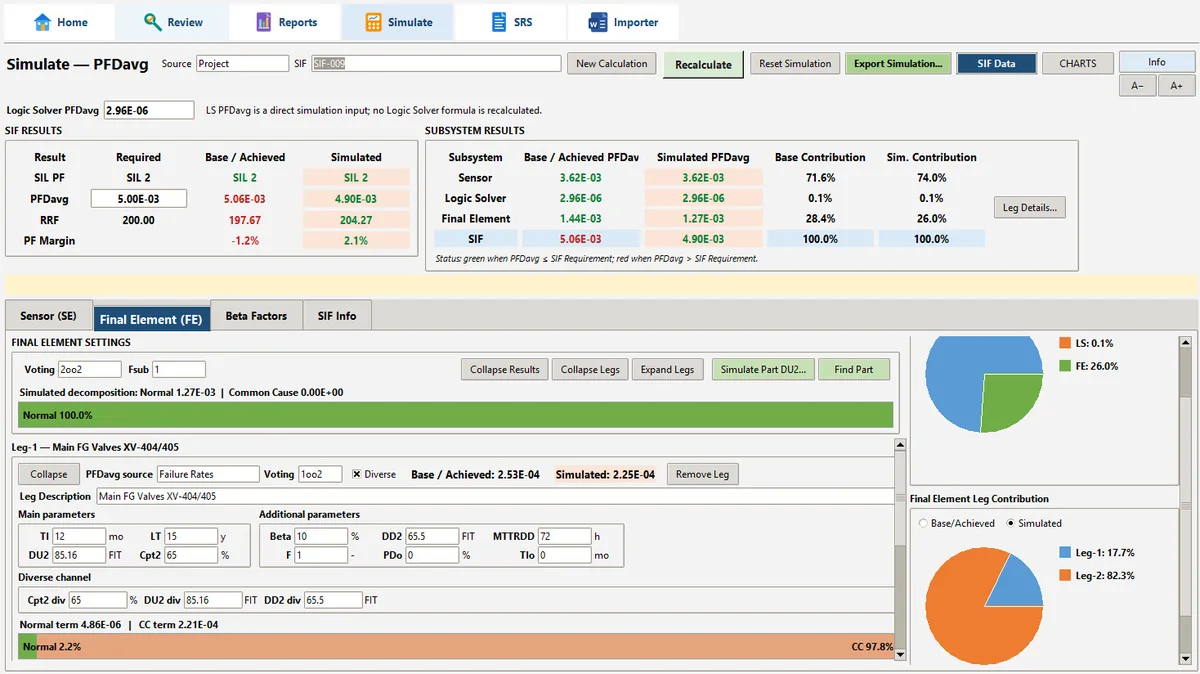This screenshot has width=1200, height=674.
Task: Open Leg Details dialog
Action: pyautogui.click(x=1030, y=208)
